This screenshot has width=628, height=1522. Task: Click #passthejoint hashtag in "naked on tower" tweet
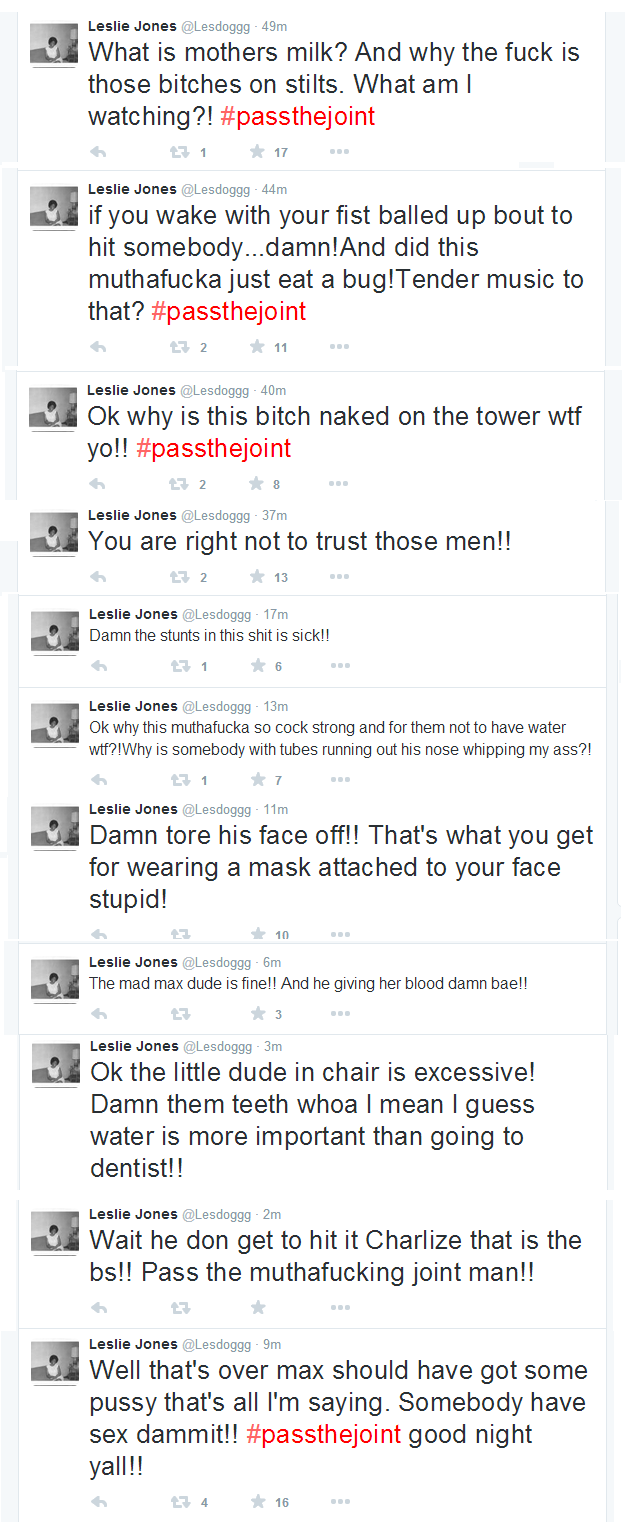(x=213, y=448)
